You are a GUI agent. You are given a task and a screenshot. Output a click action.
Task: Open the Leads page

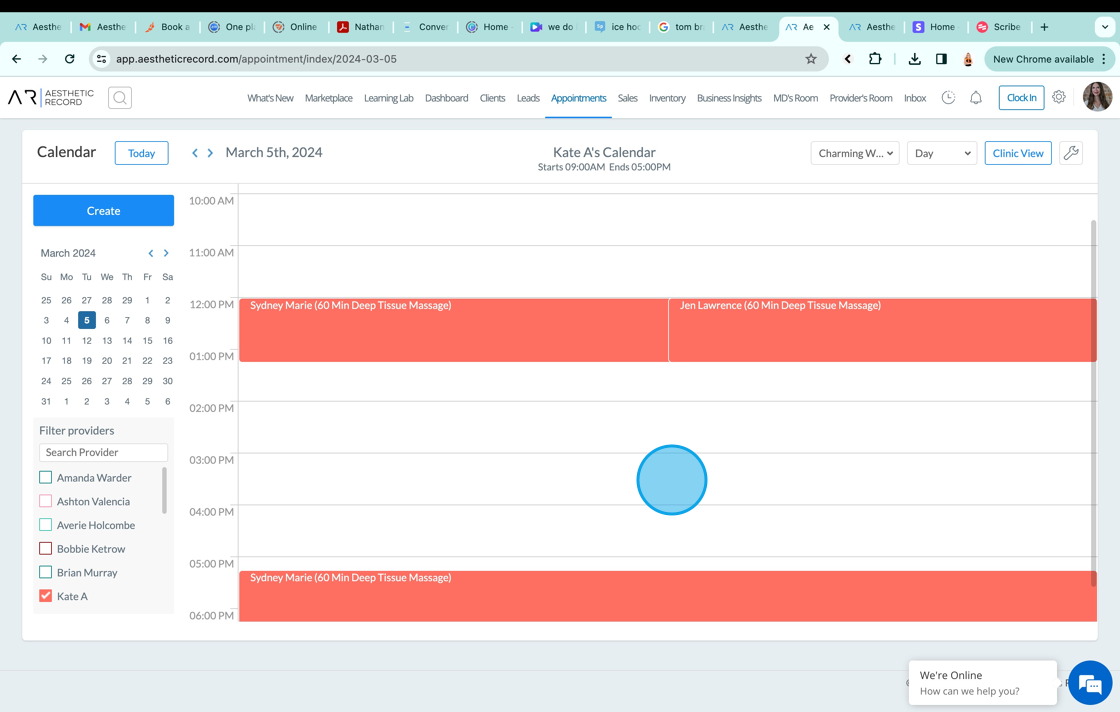click(528, 98)
